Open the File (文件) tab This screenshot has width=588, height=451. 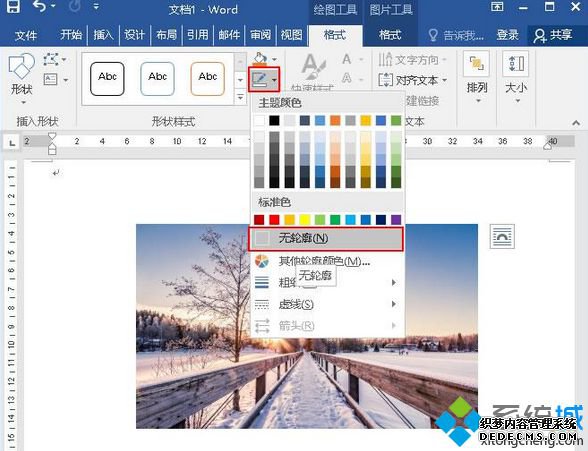point(26,35)
